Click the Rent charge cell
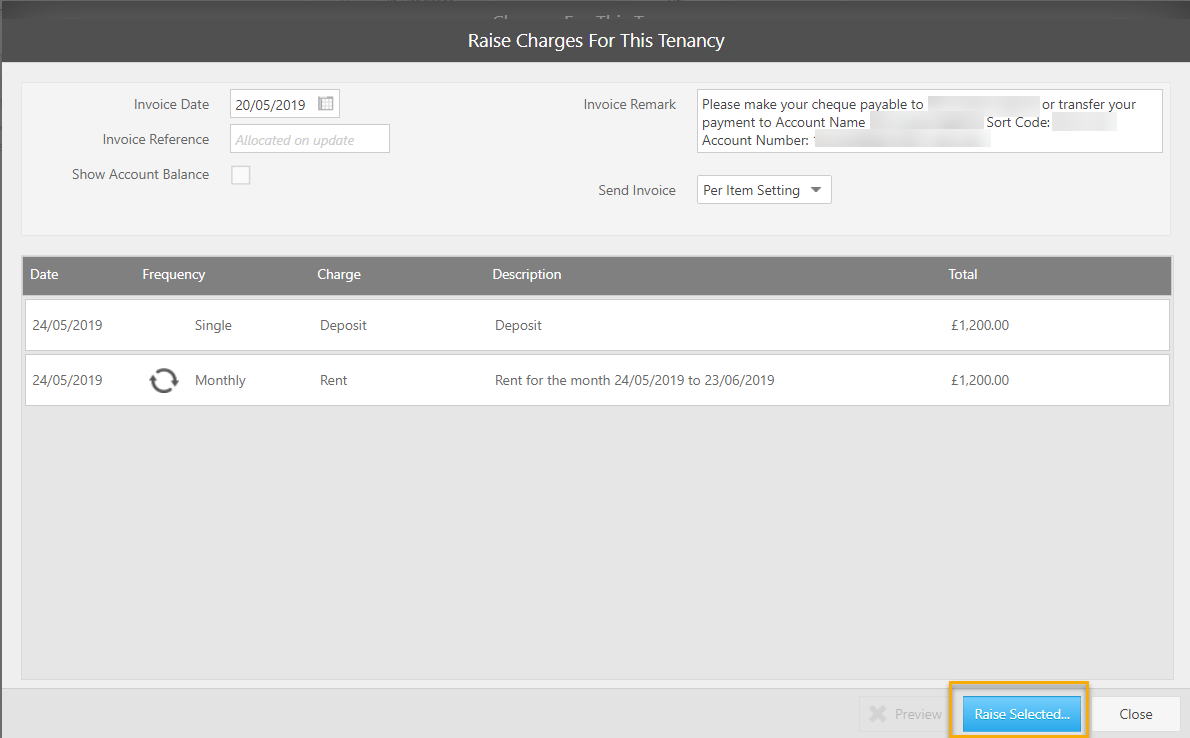1190x738 pixels. pos(333,380)
